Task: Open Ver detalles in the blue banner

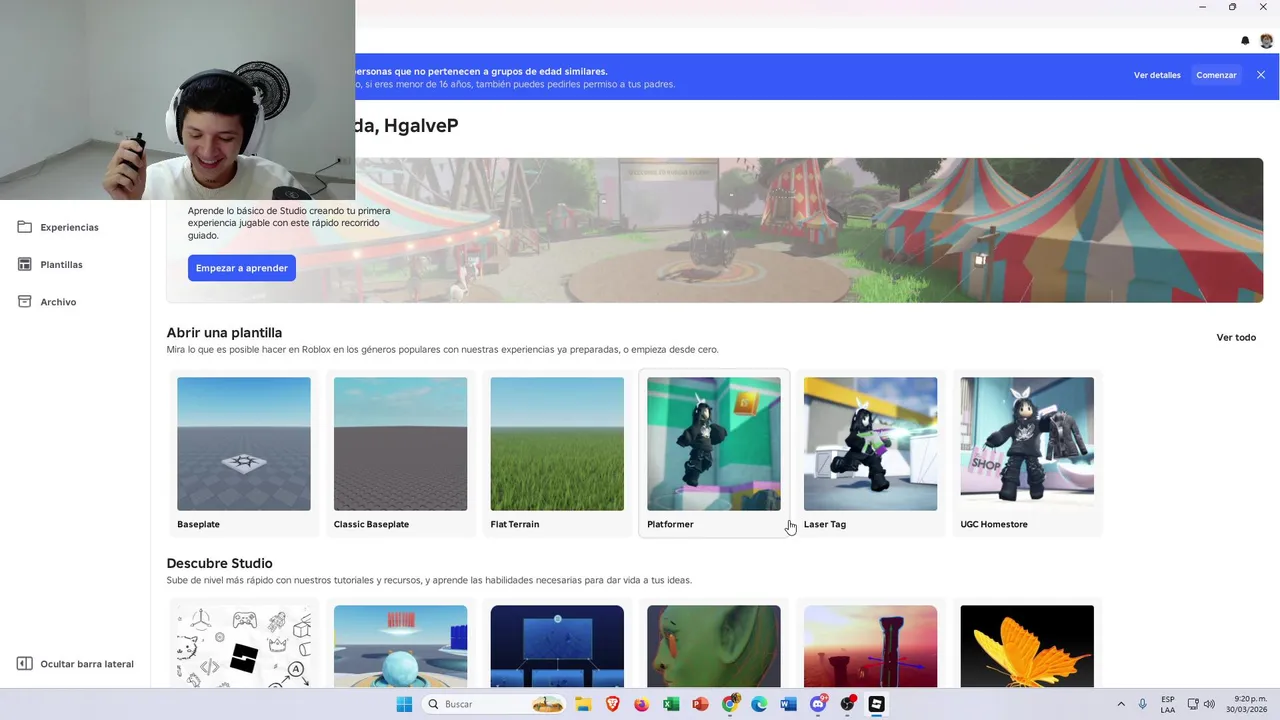Action: (1157, 75)
